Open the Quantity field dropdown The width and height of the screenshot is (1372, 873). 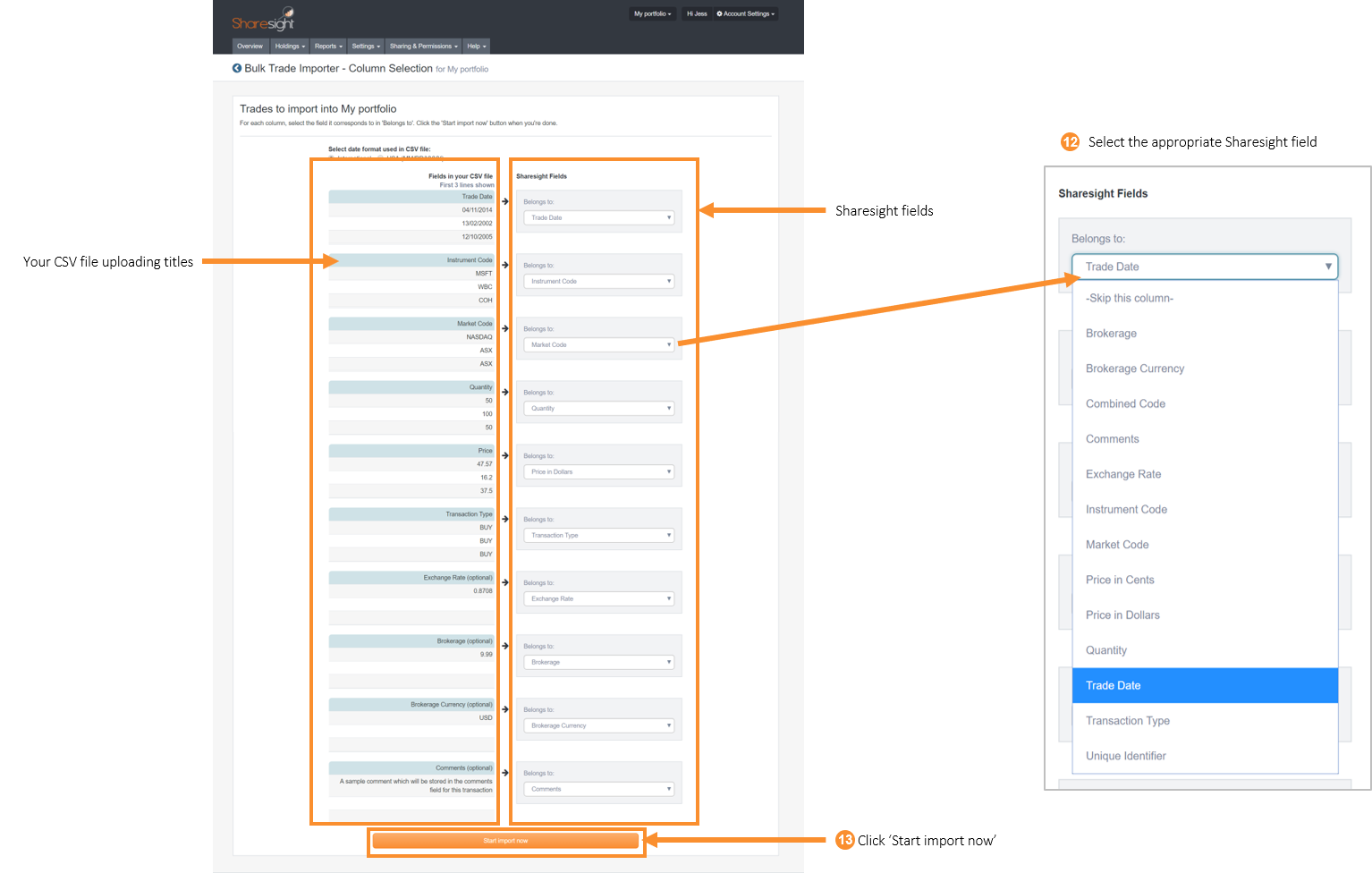click(598, 408)
